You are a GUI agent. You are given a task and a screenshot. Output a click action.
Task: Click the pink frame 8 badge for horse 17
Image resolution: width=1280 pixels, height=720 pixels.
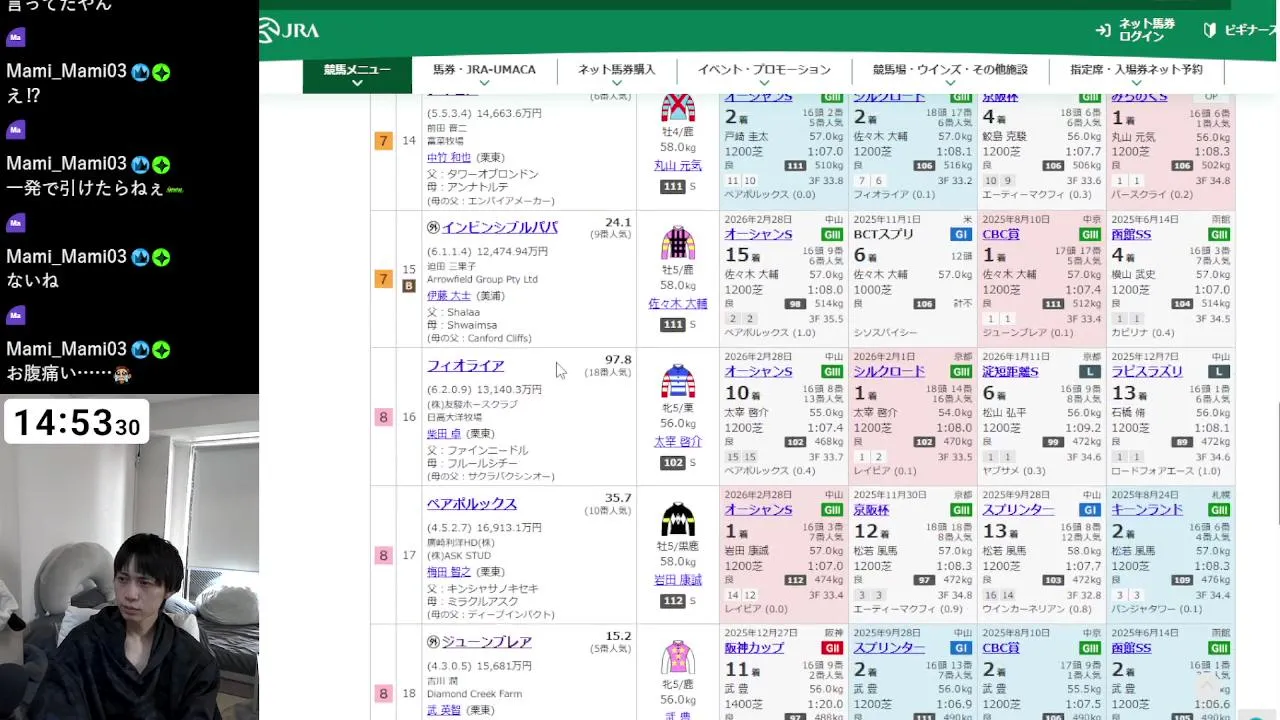point(383,555)
